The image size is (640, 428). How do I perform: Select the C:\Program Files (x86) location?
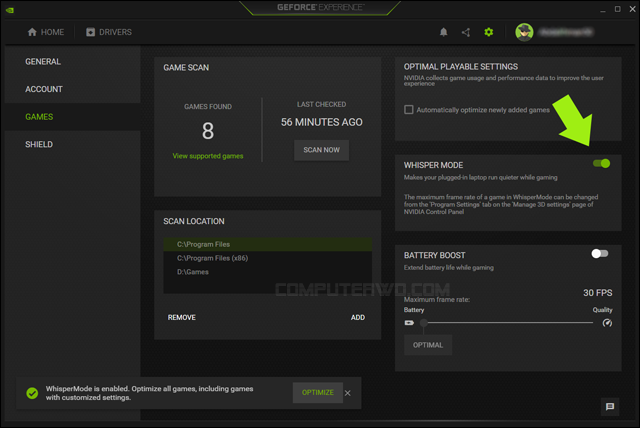267,258
